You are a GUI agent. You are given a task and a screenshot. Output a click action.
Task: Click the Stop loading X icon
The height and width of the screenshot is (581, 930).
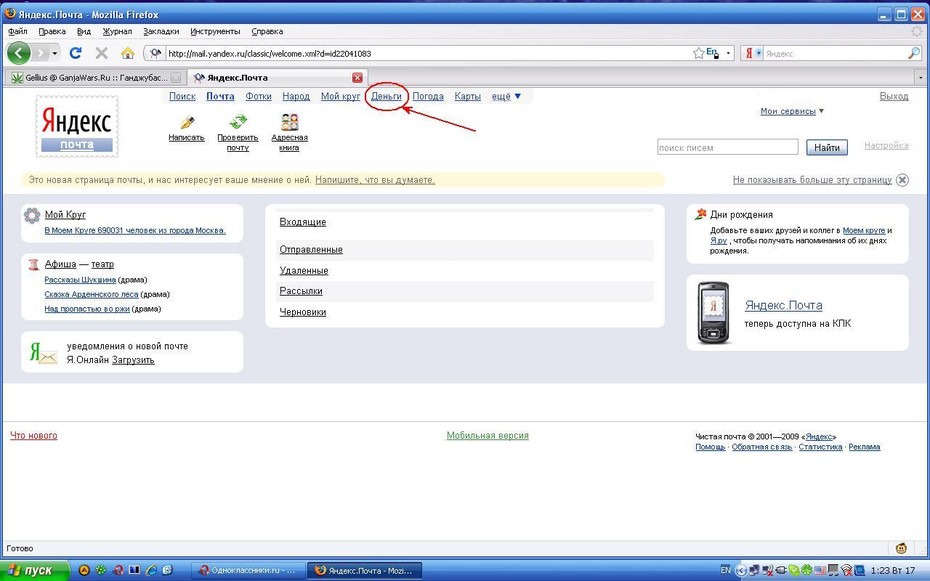pos(101,53)
